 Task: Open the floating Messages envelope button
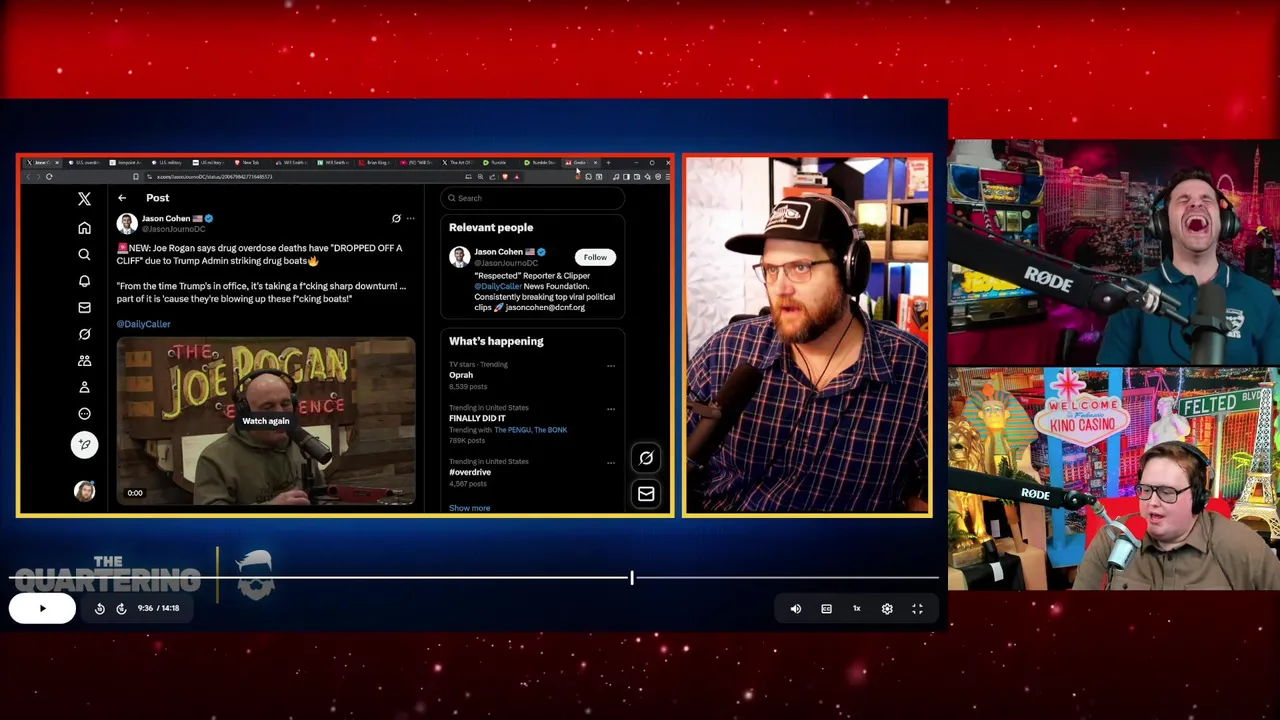[x=646, y=494]
